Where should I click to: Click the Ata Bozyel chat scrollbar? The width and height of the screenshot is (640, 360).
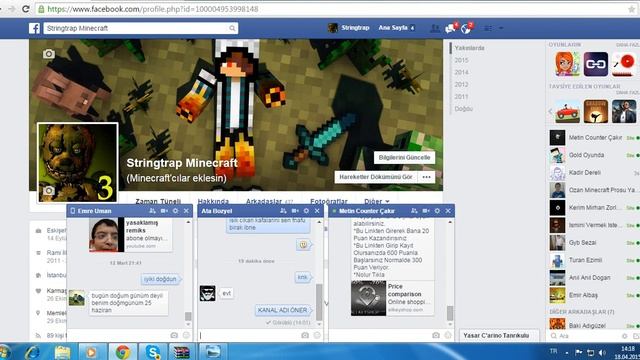319,302
